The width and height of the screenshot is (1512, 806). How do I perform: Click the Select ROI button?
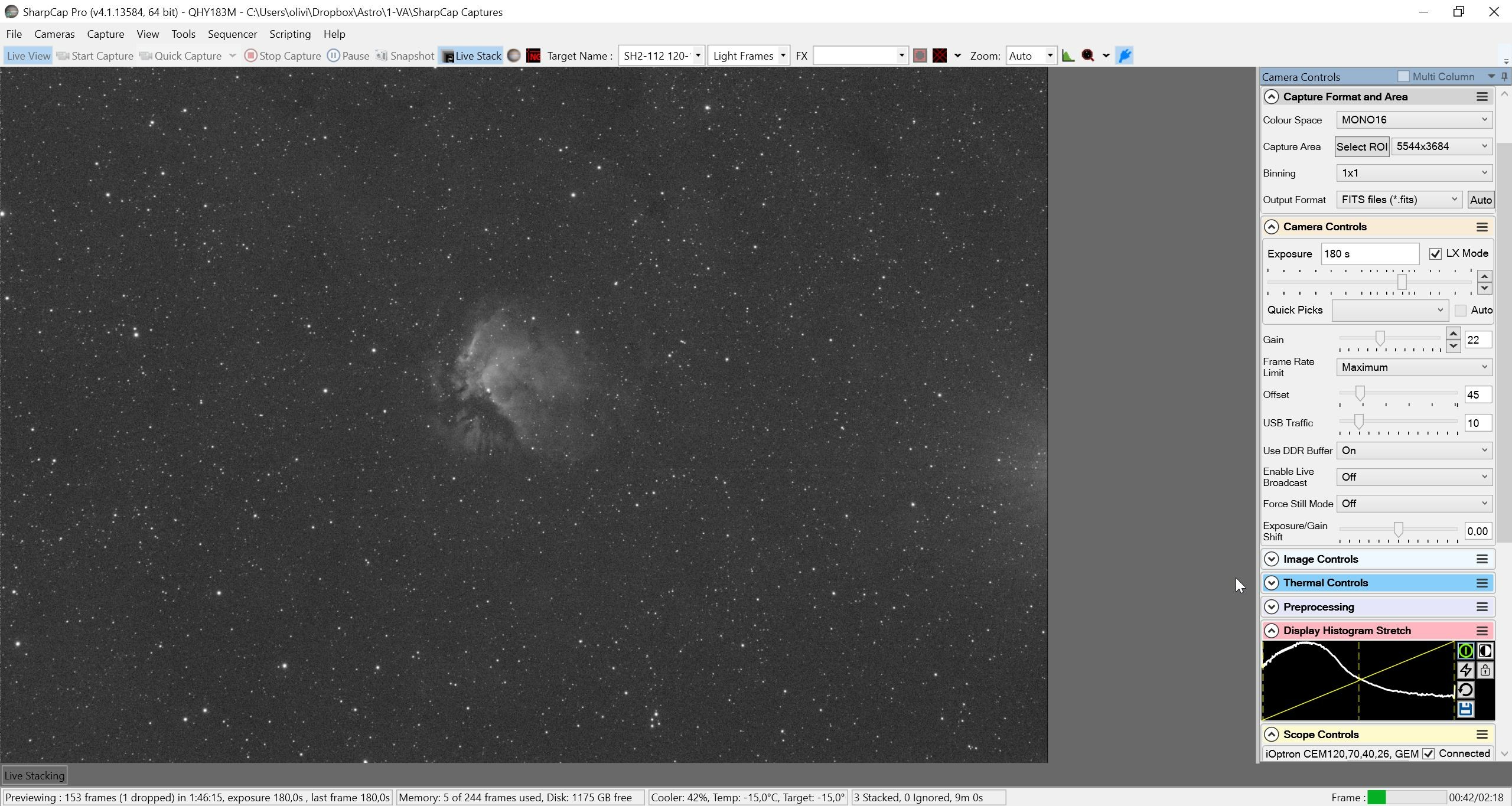click(x=1361, y=146)
